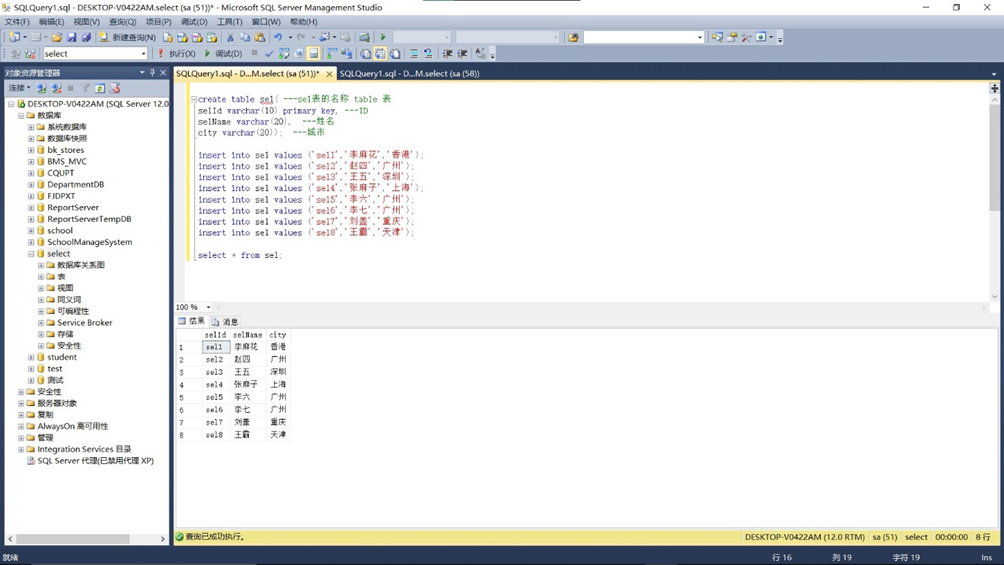Click the comment out lines icon
Viewport: 1004px width, 565px height.
[x=413, y=54]
